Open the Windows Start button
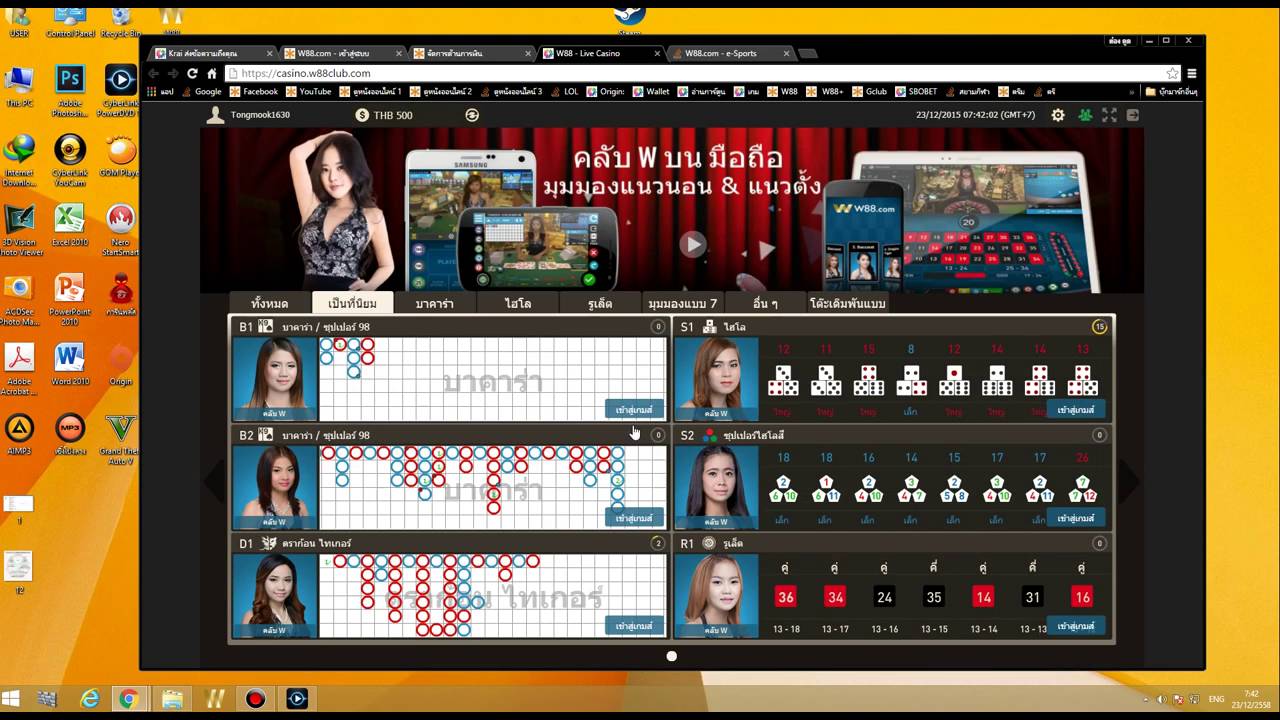1280x720 pixels. 12,699
